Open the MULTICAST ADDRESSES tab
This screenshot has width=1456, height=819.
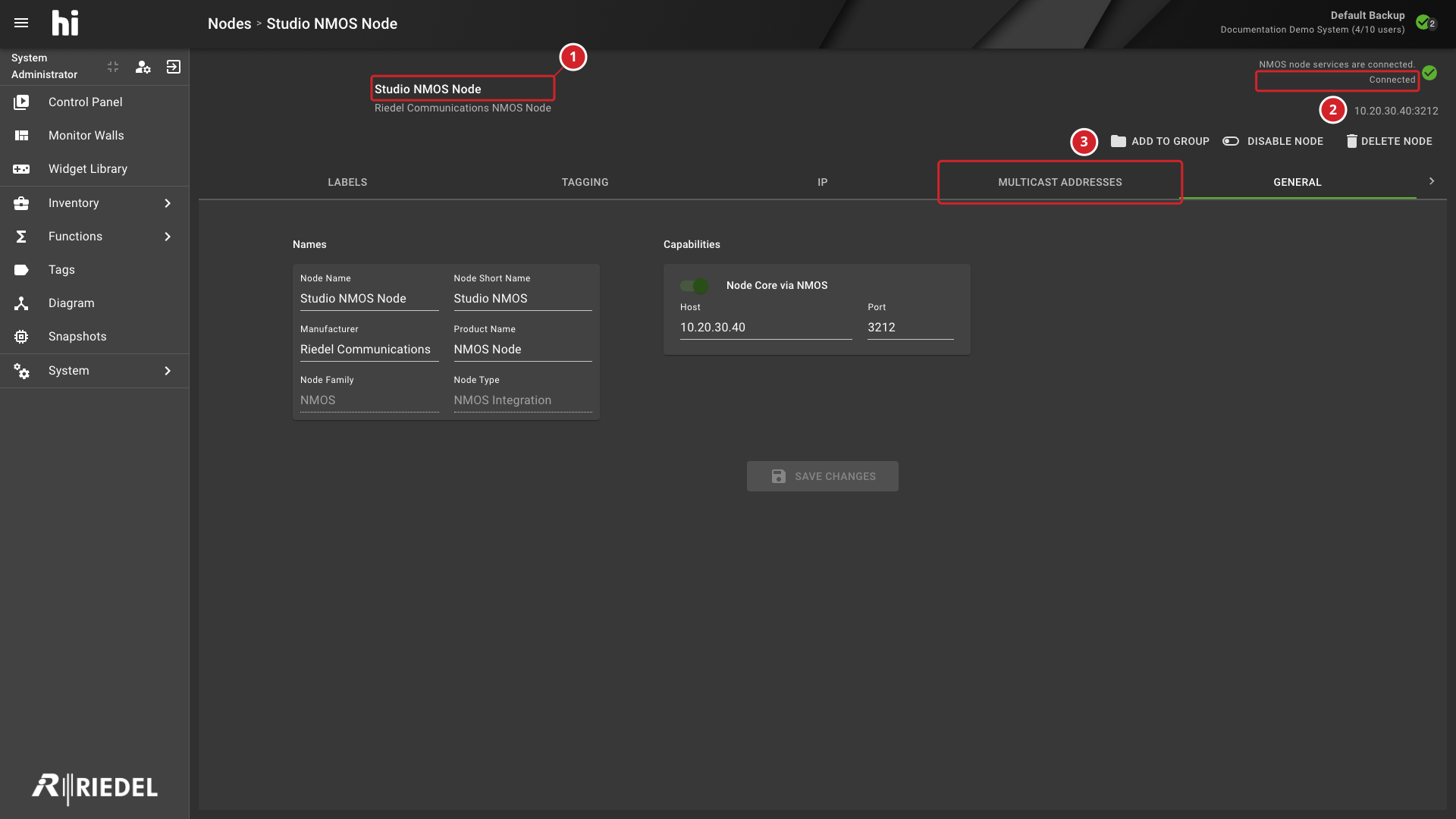point(1059,182)
